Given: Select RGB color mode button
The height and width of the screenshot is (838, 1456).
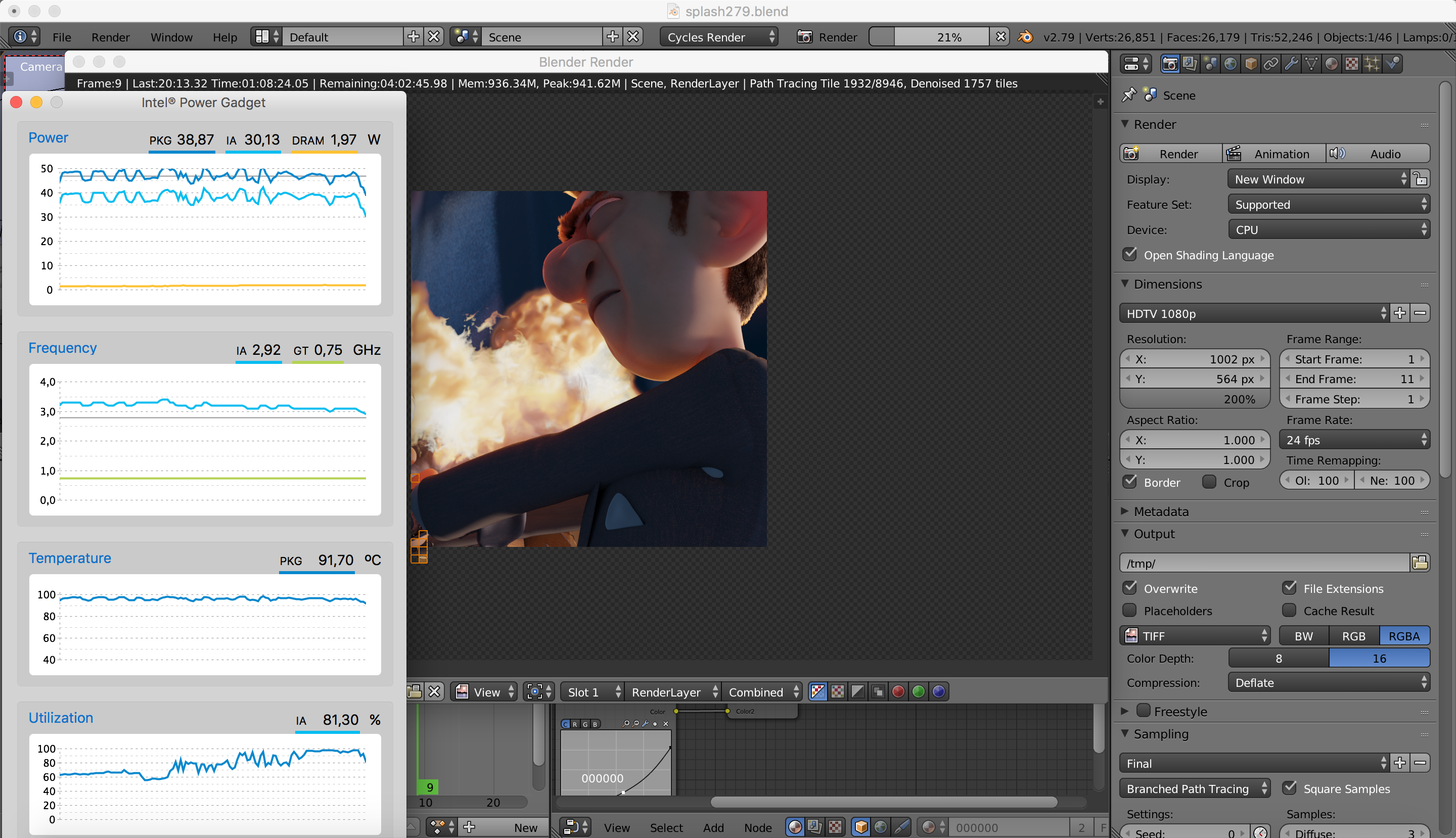Looking at the screenshot, I should click(1353, 635).
